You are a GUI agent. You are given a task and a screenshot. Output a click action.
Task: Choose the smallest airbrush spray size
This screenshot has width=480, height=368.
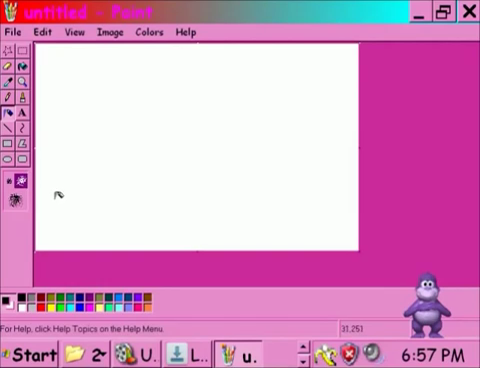(9, 181)
